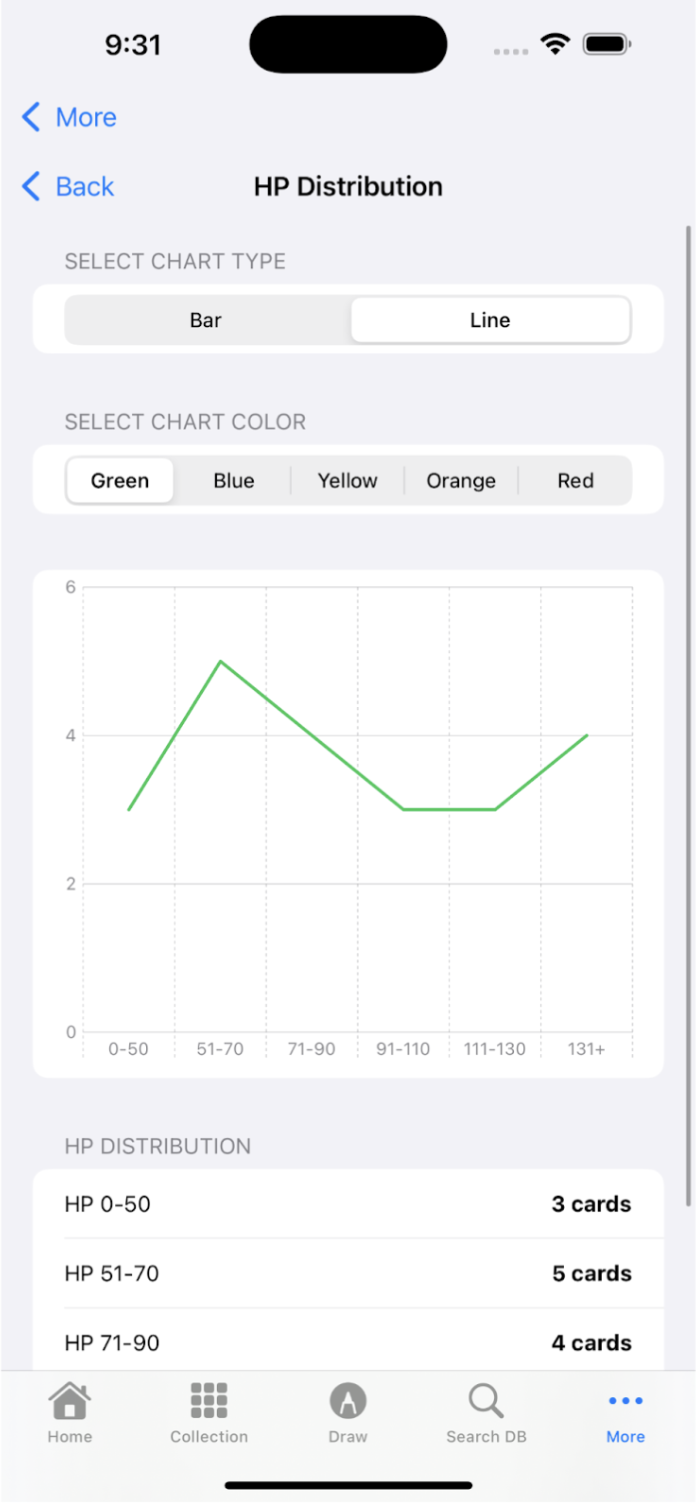Switch chart type to Bar
This screenshot has height=1508, width=696.
[x=206, y=320]
